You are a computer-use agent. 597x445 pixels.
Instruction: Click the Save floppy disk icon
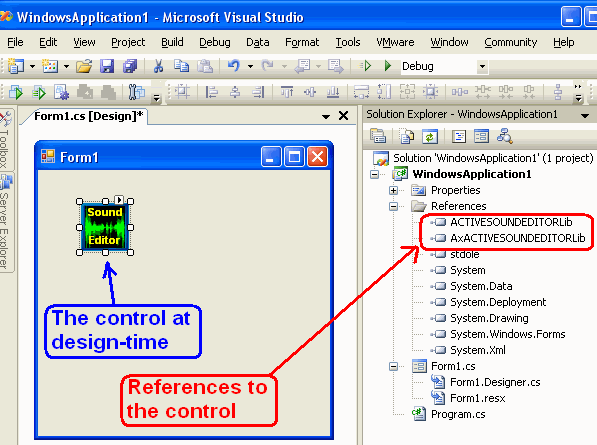(107, 66)
